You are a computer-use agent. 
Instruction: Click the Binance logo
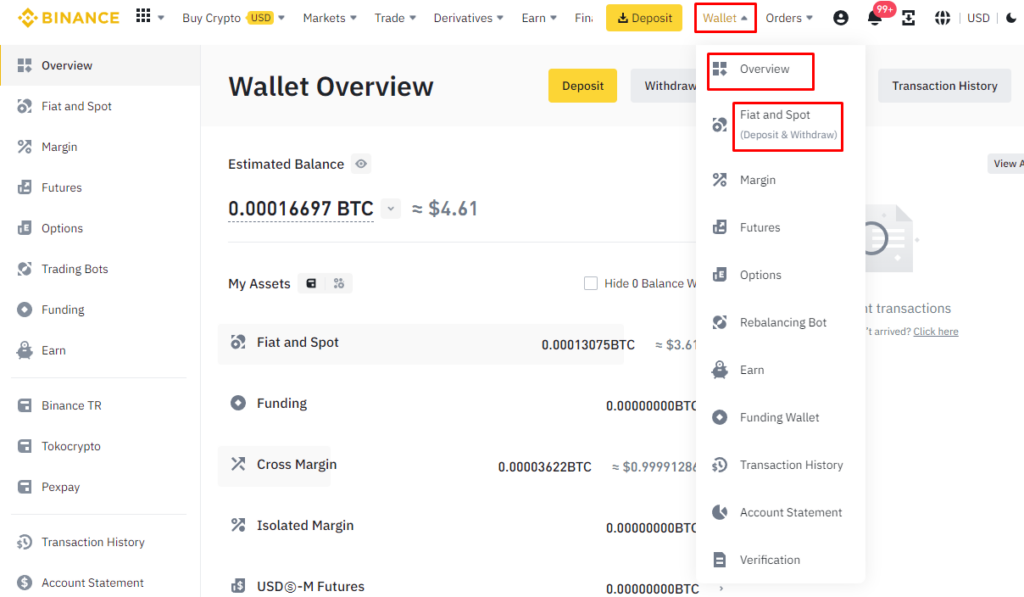[69, 18]
